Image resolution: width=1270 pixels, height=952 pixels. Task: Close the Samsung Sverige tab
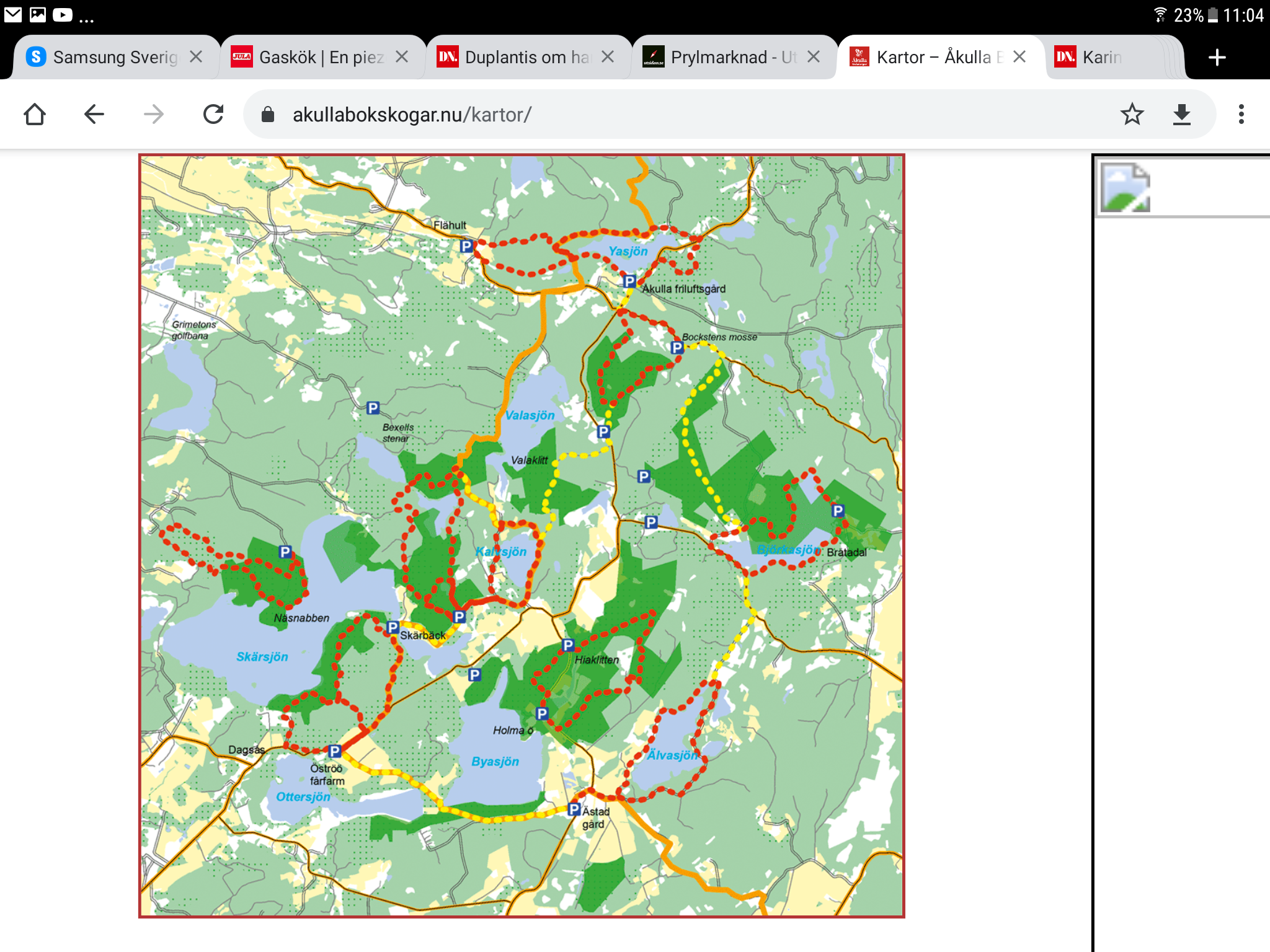(x=196, y=57)
